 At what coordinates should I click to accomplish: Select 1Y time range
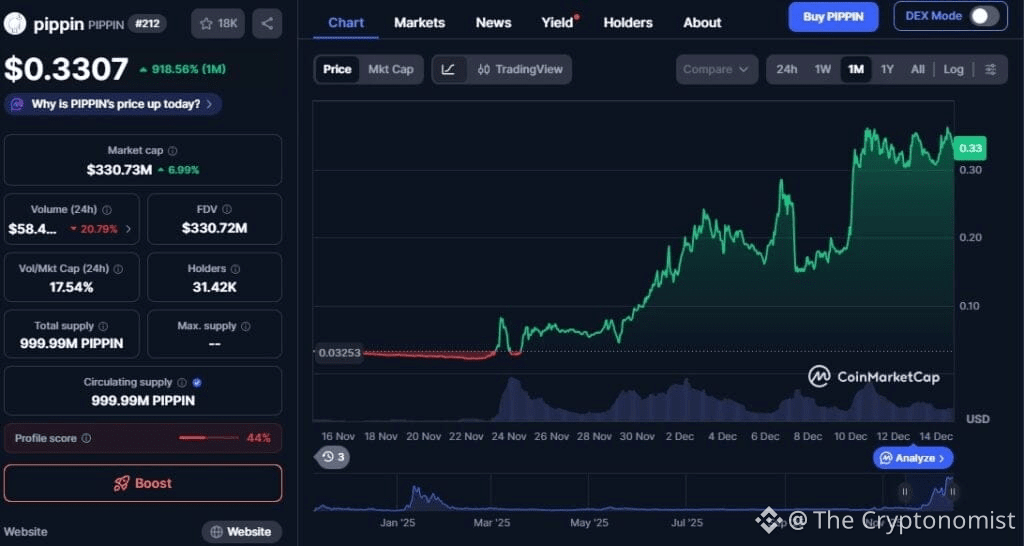(887, 69)
